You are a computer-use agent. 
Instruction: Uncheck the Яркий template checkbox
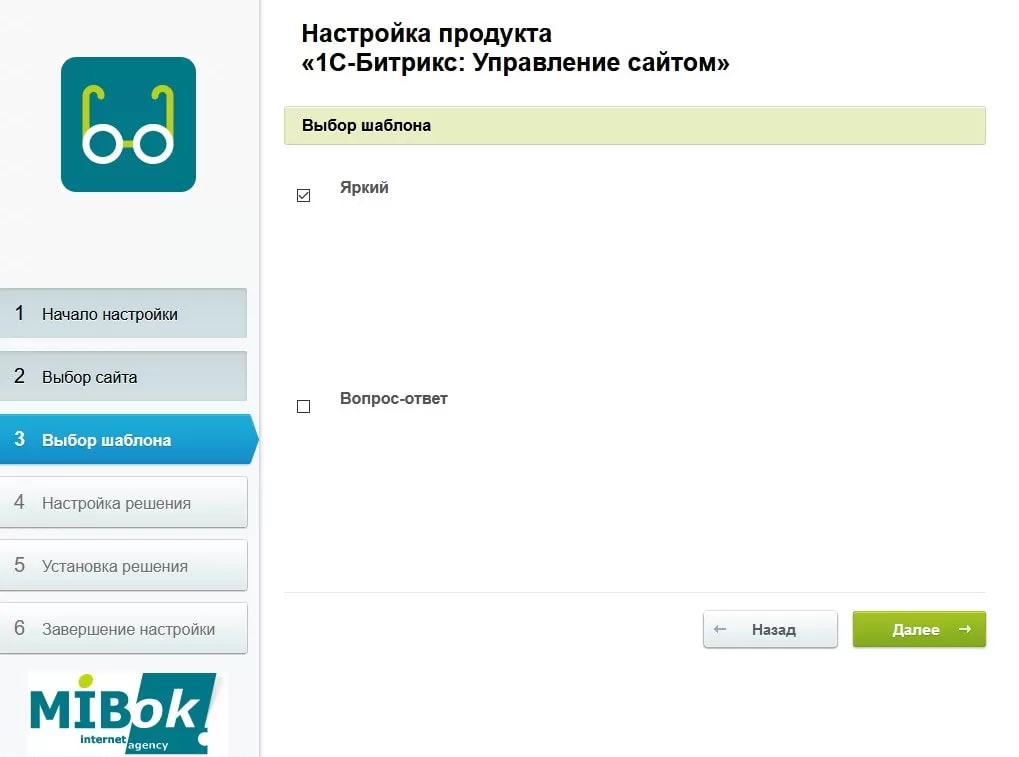[x=303, y=196]
